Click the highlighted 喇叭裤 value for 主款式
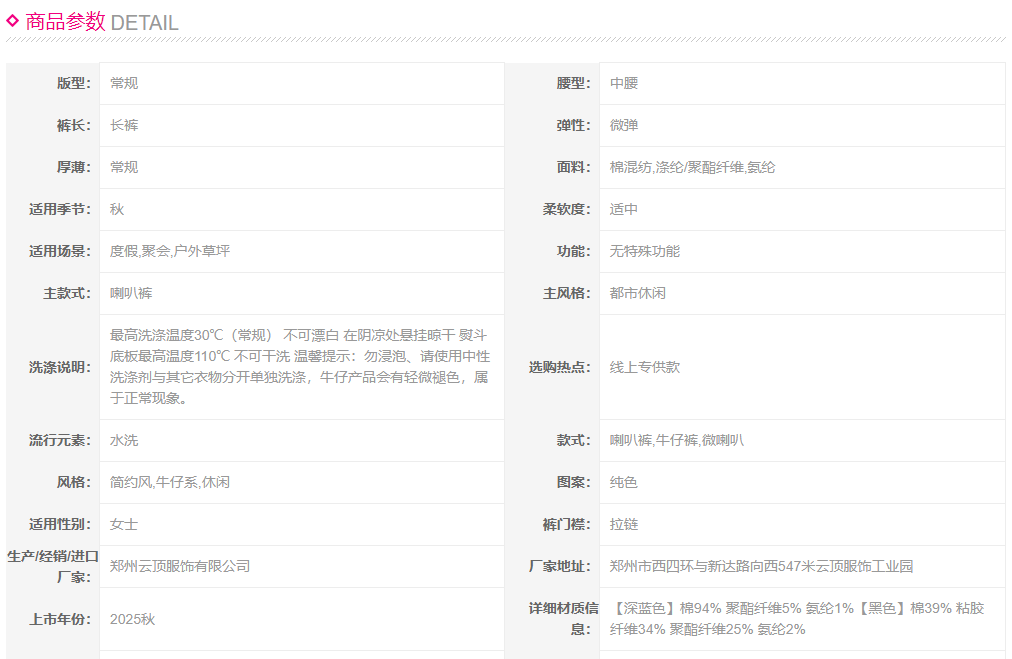Image resolution: width=1012 pixels, height=659 pixels. [x=131, y=293]
